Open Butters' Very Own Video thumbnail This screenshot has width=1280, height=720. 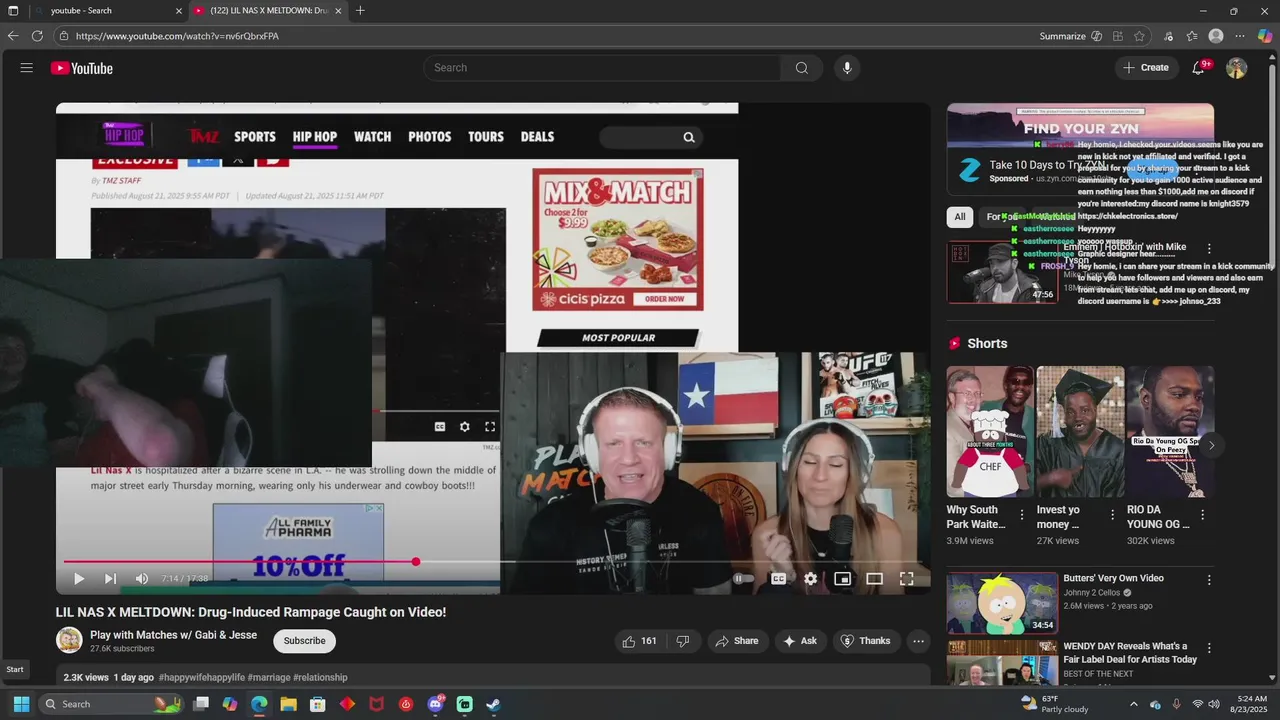click(x=1002, y=603)
